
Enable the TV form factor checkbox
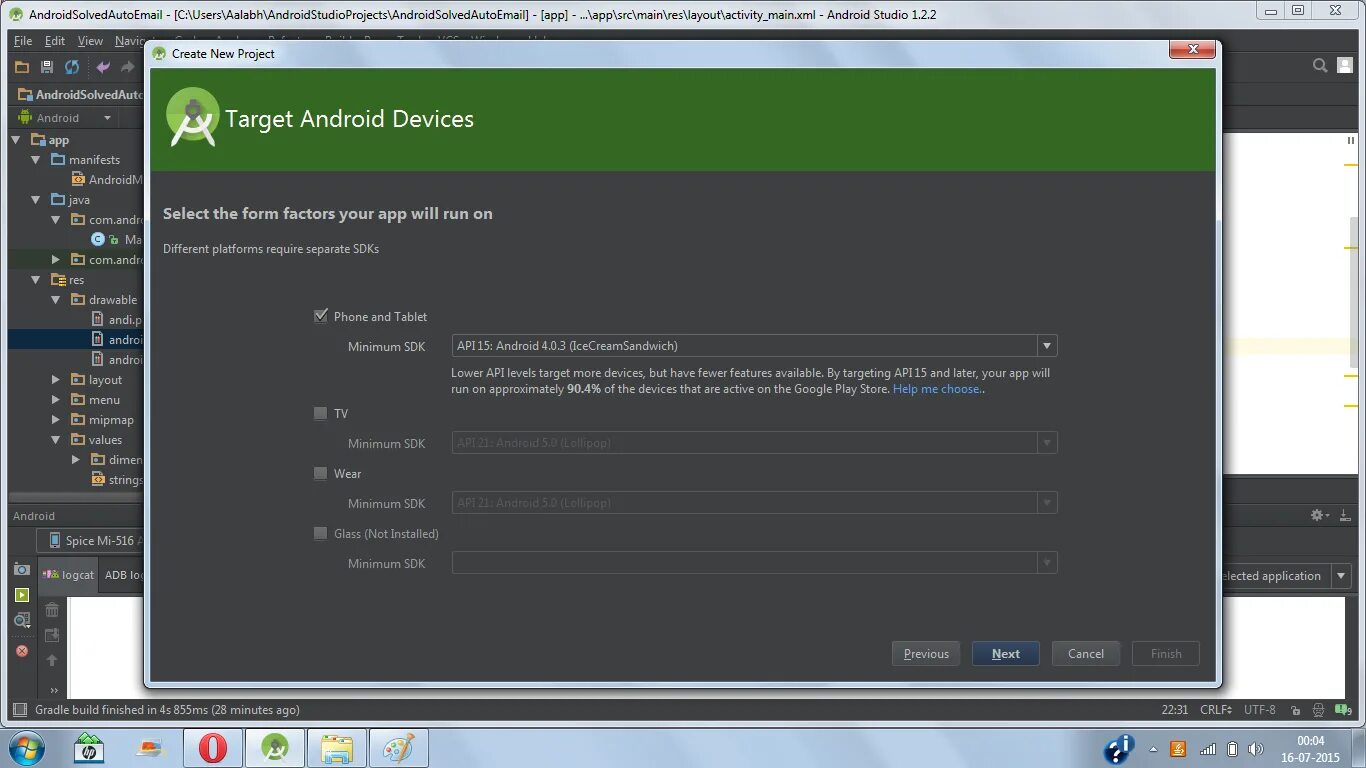click(x=321, y=413)
